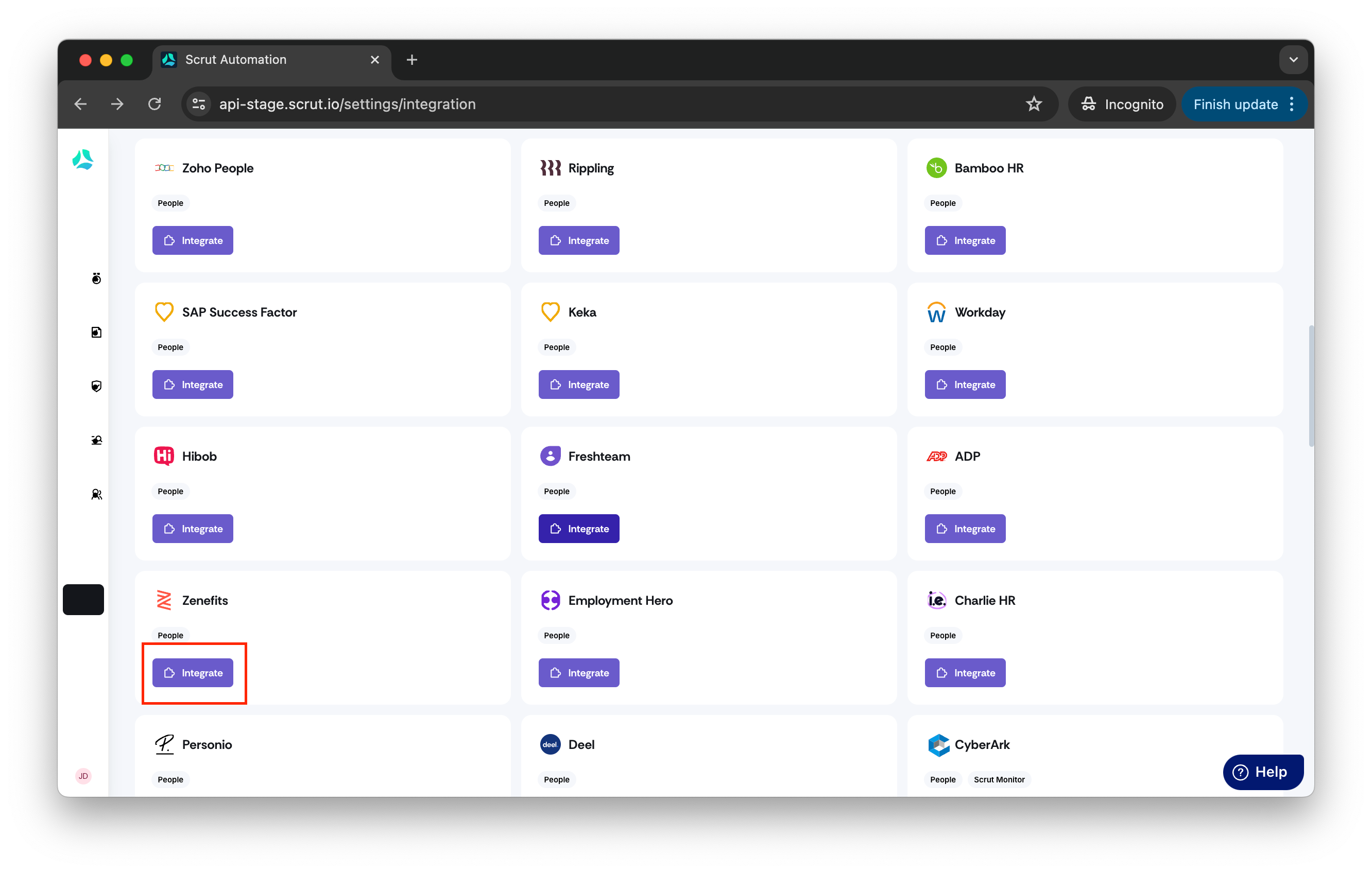Integrate Bamboo HR
The height and width of the screenshot is (873, 1372).
click(x=965, y=240)
